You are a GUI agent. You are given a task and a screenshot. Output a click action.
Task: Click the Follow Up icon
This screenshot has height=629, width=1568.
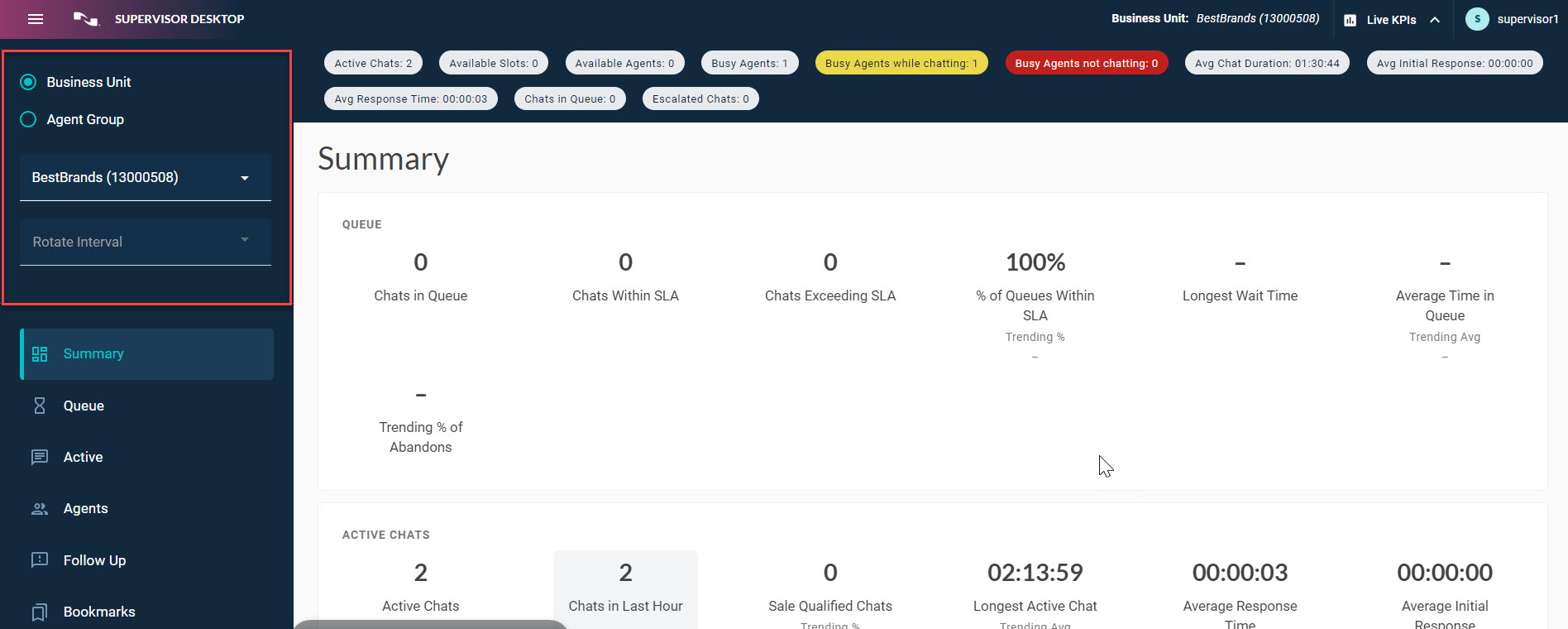(40, 560)
